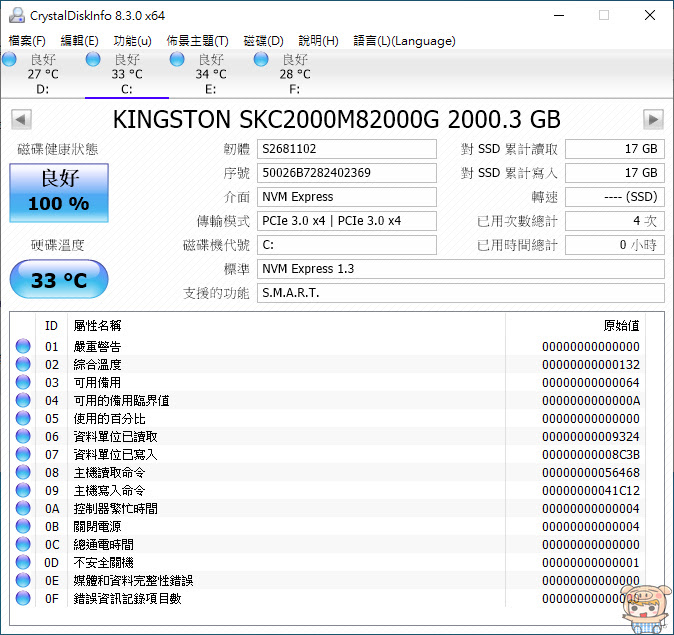Click the ID column header
The image size is (674, 635).
51,325
